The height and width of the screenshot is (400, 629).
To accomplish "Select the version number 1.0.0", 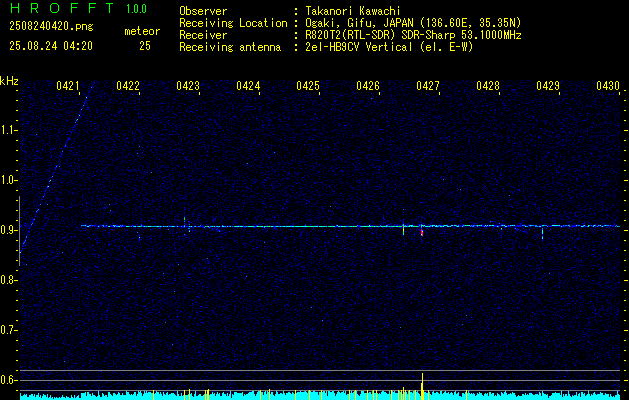I will [x=136, y=9].
